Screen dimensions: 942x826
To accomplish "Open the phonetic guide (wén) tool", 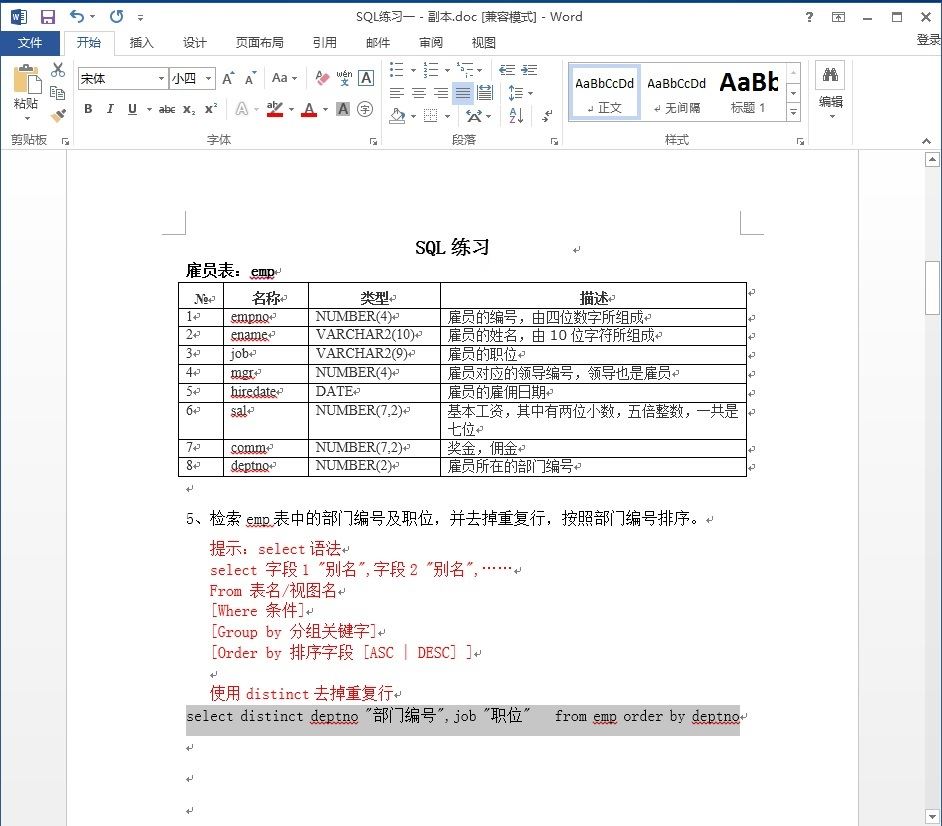I will tap(344, 78).
